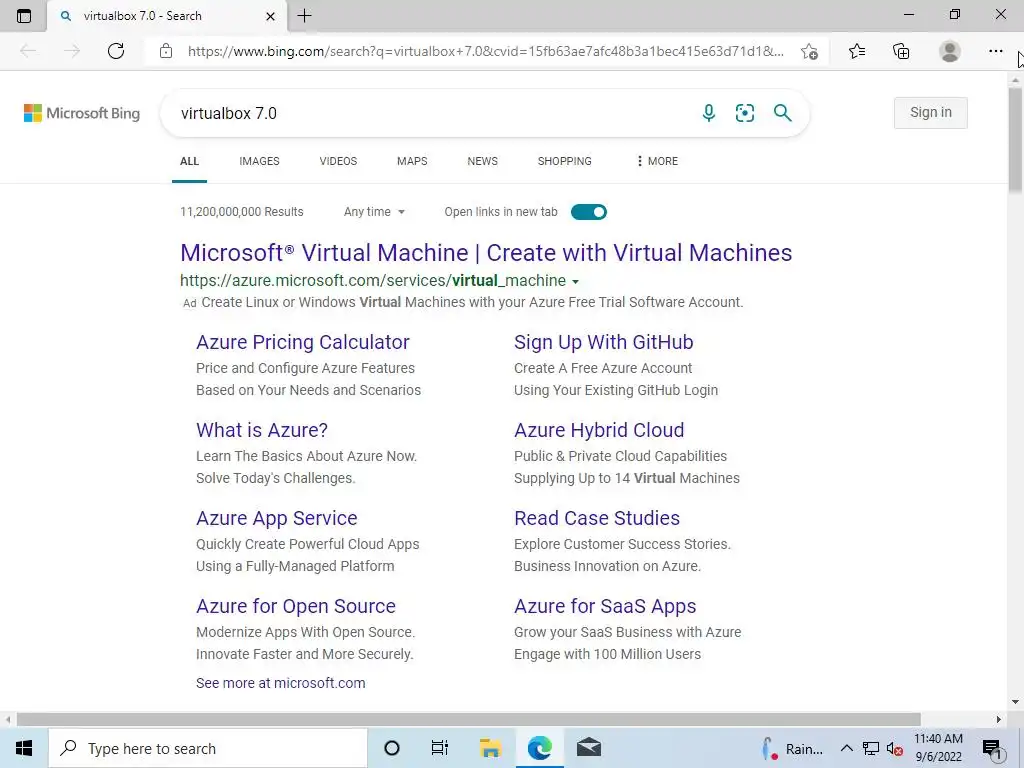The width and height of the screenshot is (1024, 768).
Task: Open the Favorites list
Action: [x=857, y=51]
